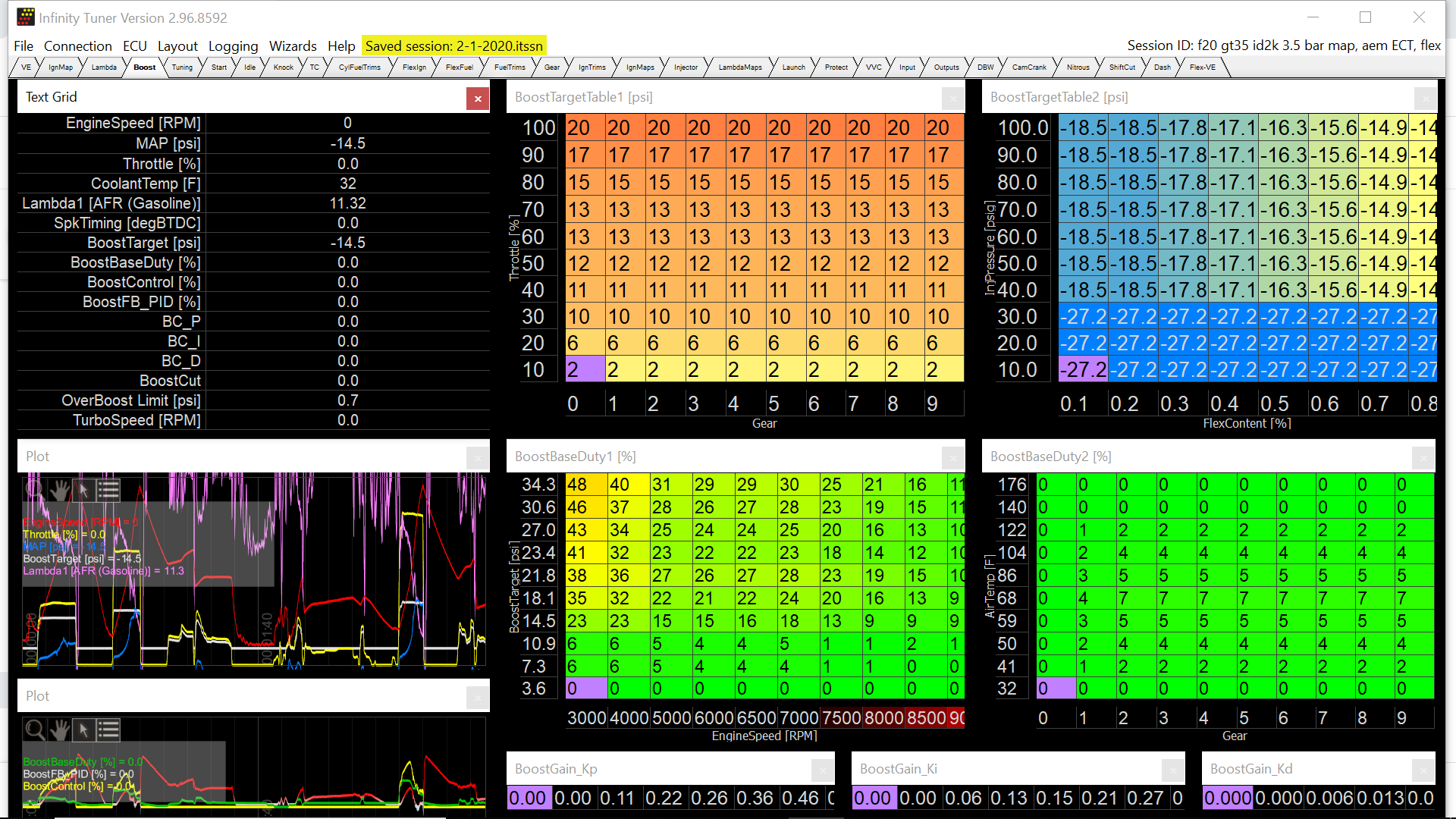Select the pan hand tool in upper plot
The width and height of the screenshot is (1456, 819).
point(59,490)
